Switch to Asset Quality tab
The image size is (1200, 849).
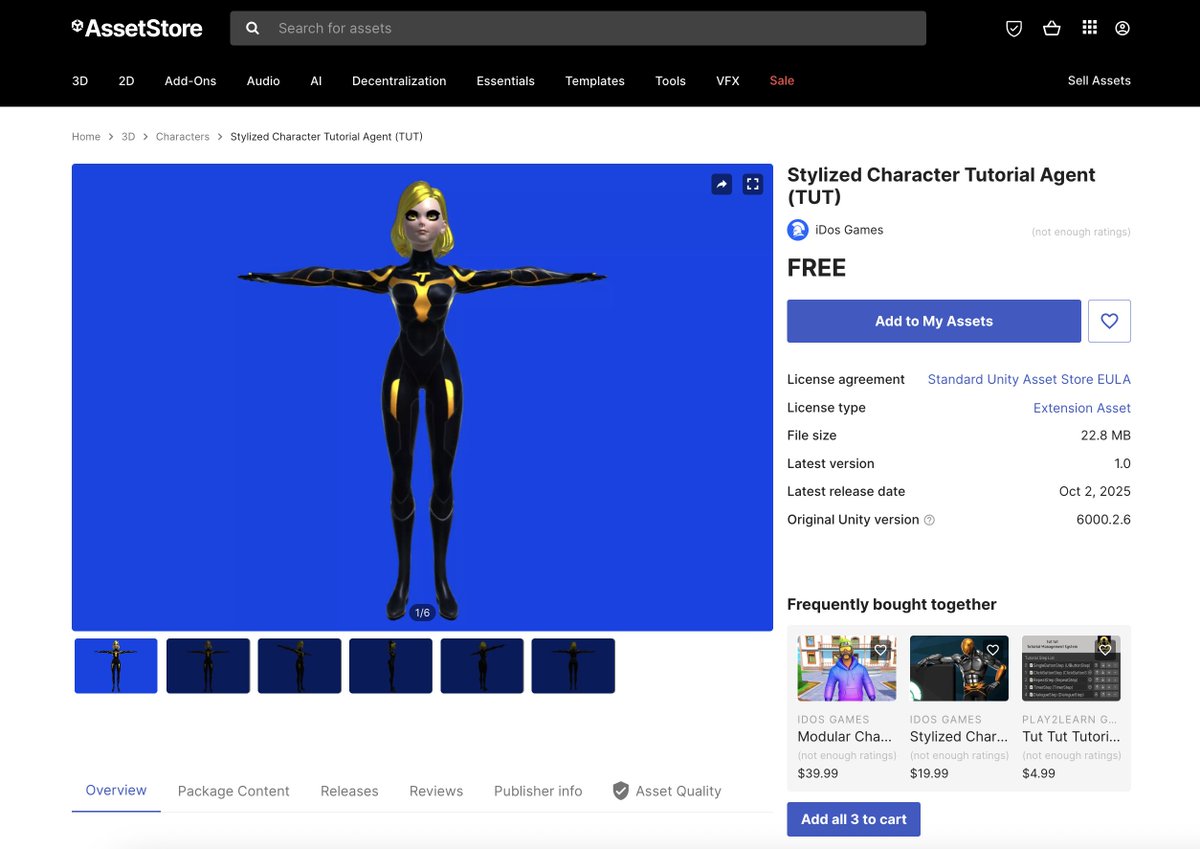tap(667, 791)
